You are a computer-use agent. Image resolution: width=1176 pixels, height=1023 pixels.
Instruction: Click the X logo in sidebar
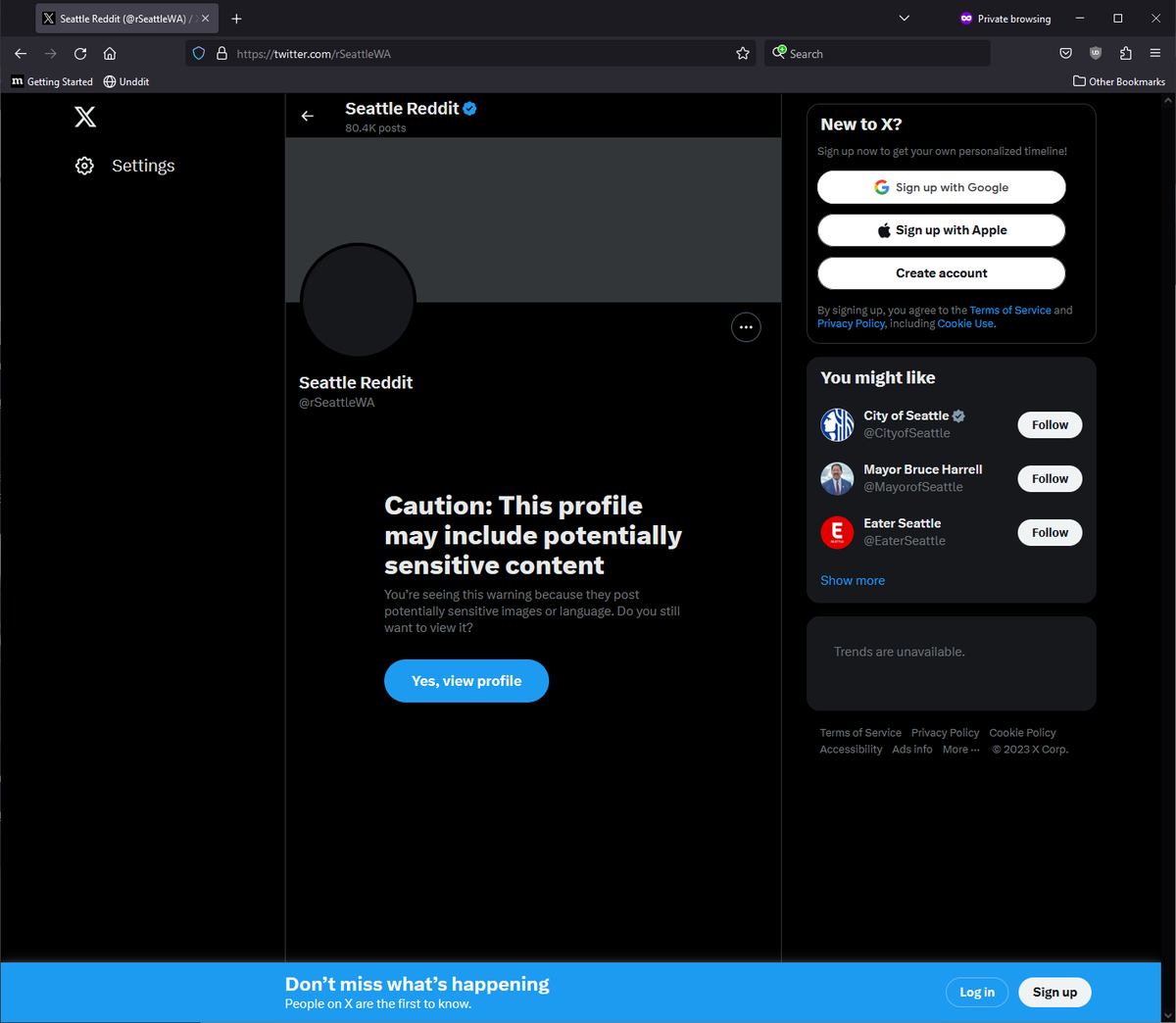[x=85, y=117]
